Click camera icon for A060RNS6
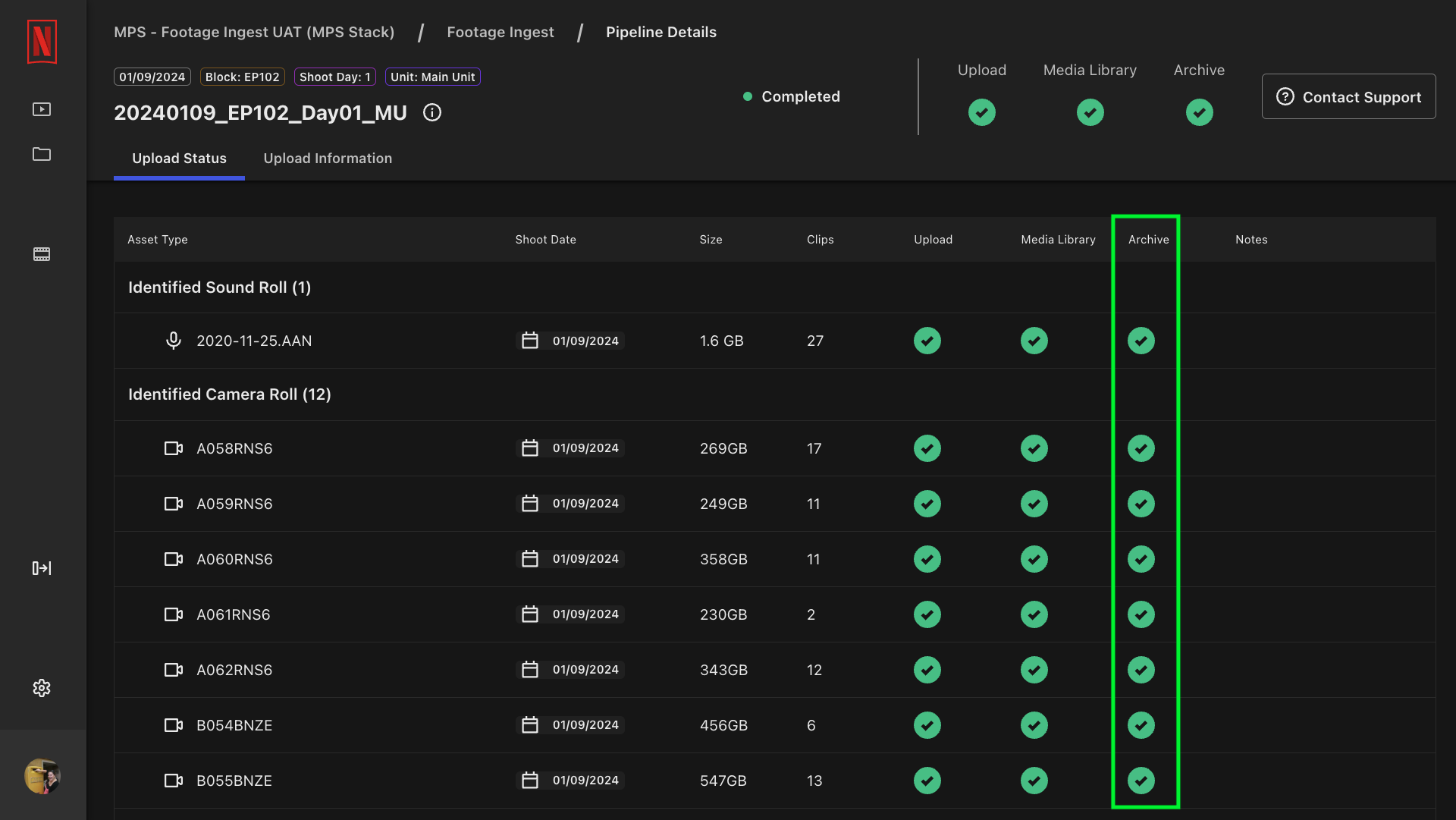The width and height of the screenshot is (1456, 820). (174, 559)
